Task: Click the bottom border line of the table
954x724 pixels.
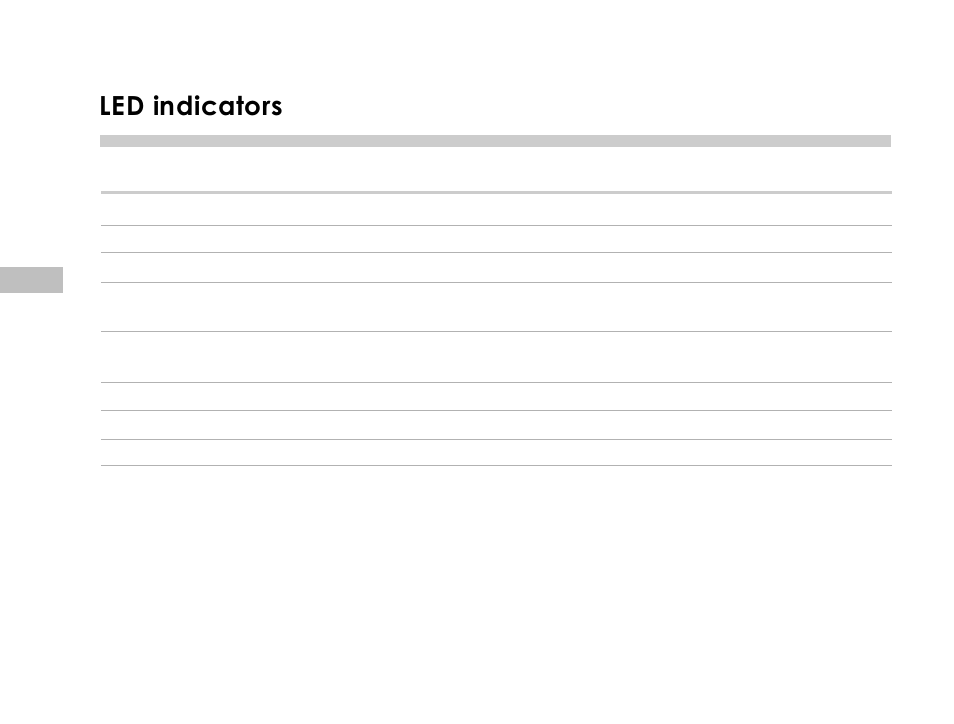Action: pos(496,465)
